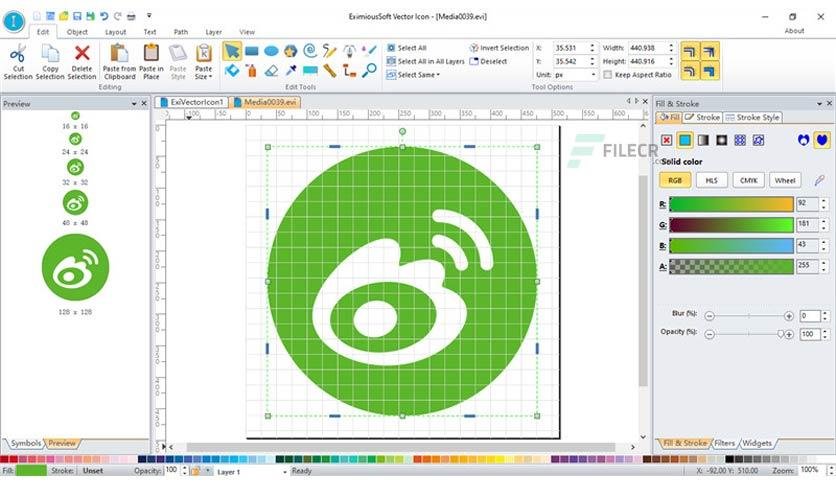
Task: Open the quick access toolbar customize arrow
Action: (x=149, y=15)
